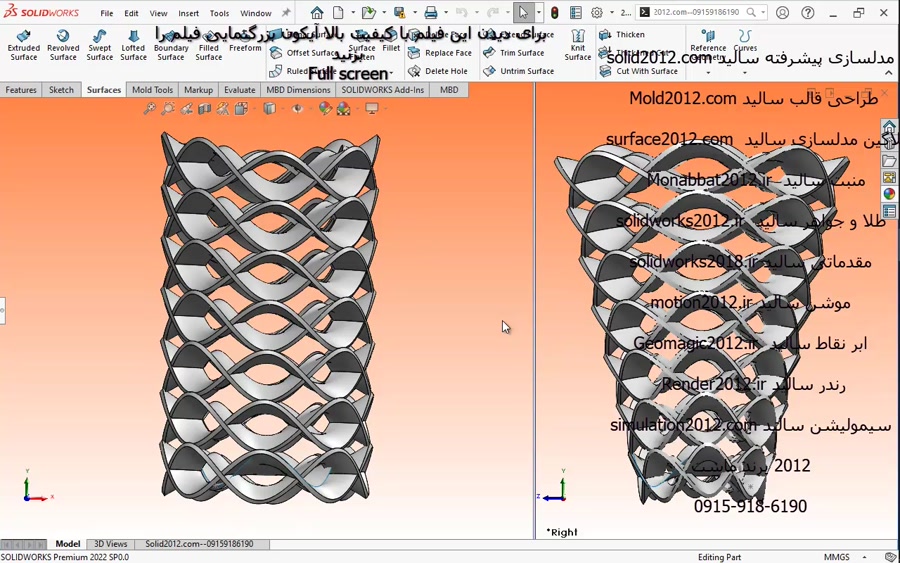Open the Options gear icon
The image size is (900, 563).
(x=597, y=12)
